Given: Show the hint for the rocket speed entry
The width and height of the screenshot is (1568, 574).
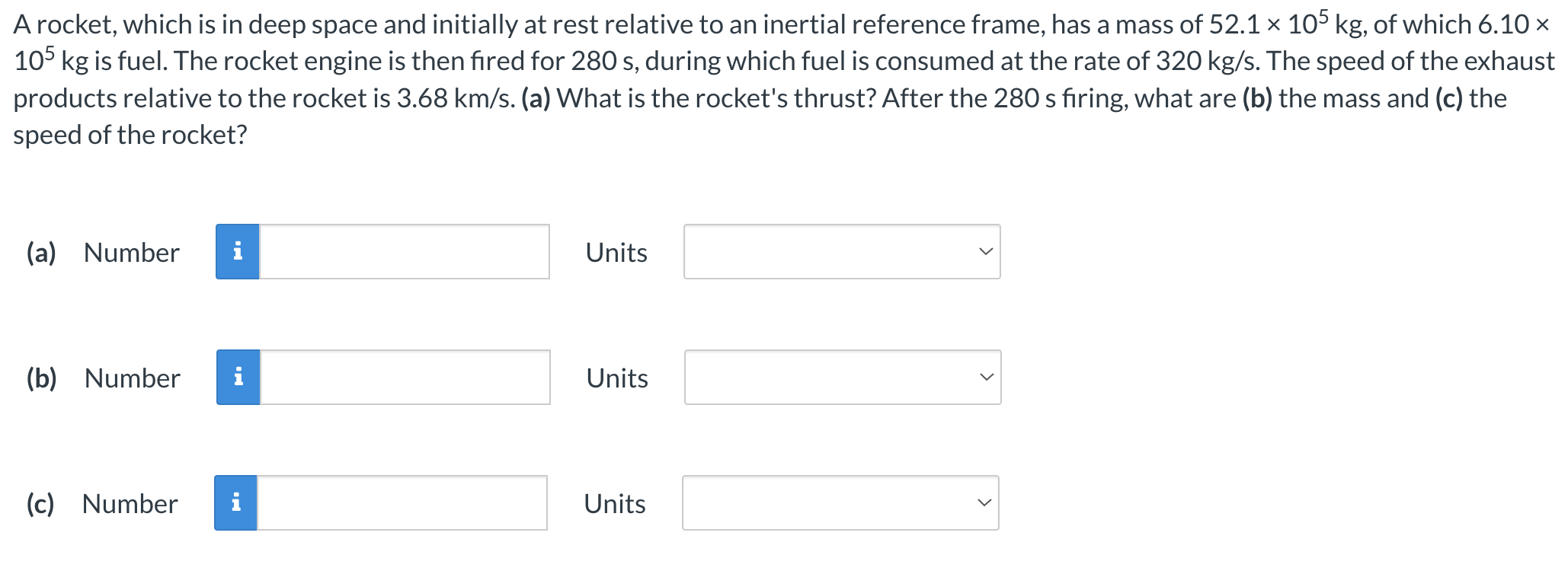Looking at the screenshot, I should point(237,502).
